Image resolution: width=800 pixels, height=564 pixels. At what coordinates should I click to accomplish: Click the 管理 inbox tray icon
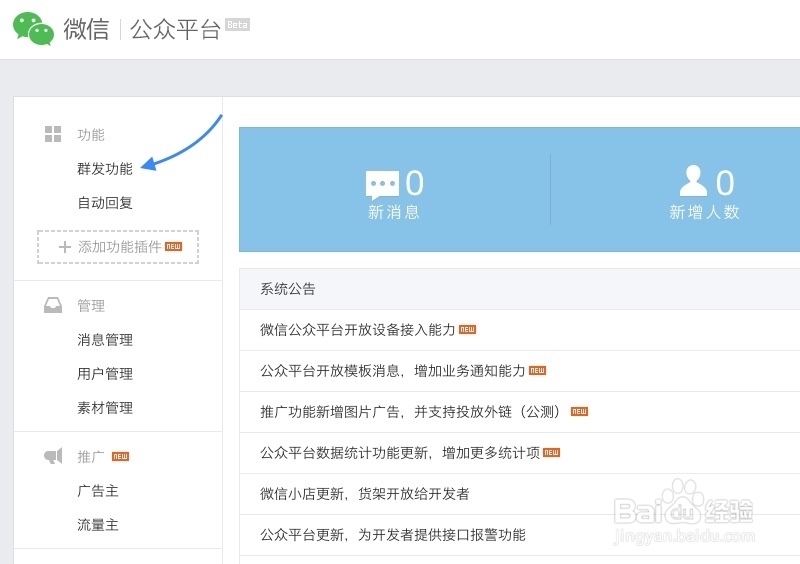(x=53, y=305)
